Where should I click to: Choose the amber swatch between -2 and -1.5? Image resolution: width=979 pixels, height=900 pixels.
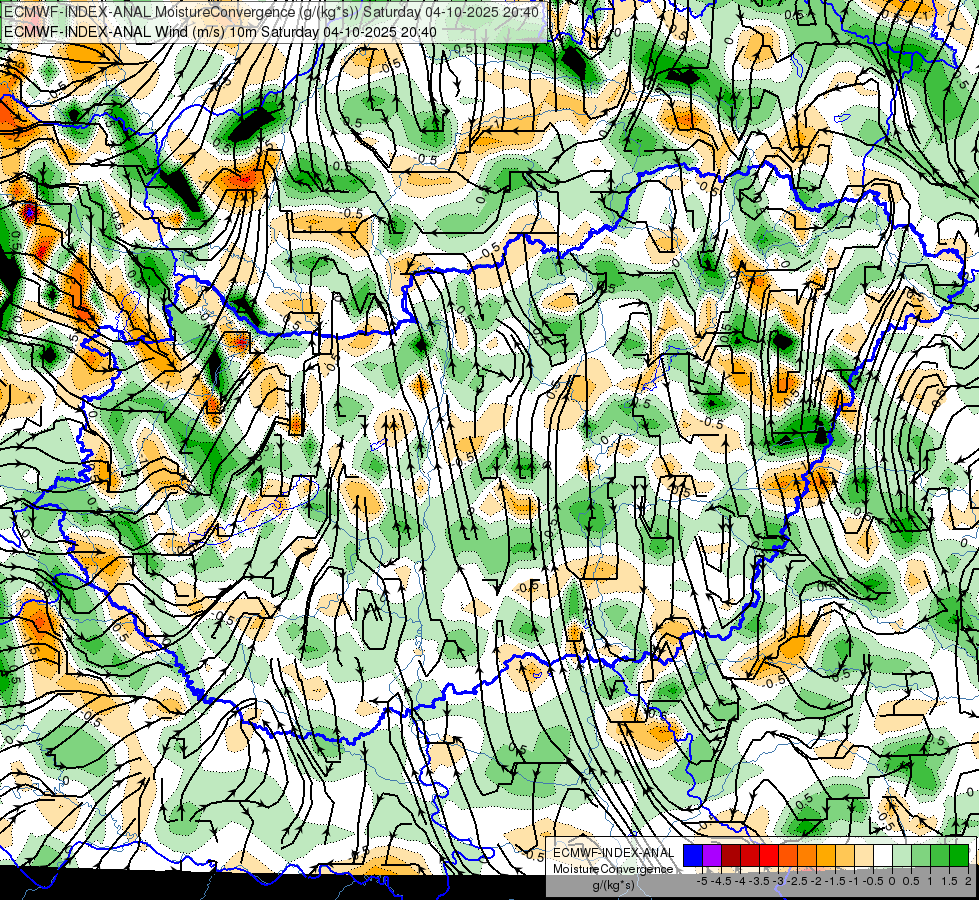[x=826, y=856]
